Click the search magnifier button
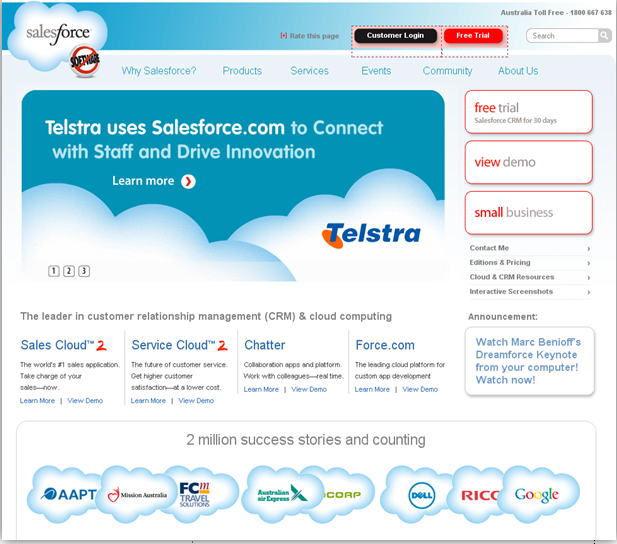This screenshot has height=544, width=617. coord(604,36)
